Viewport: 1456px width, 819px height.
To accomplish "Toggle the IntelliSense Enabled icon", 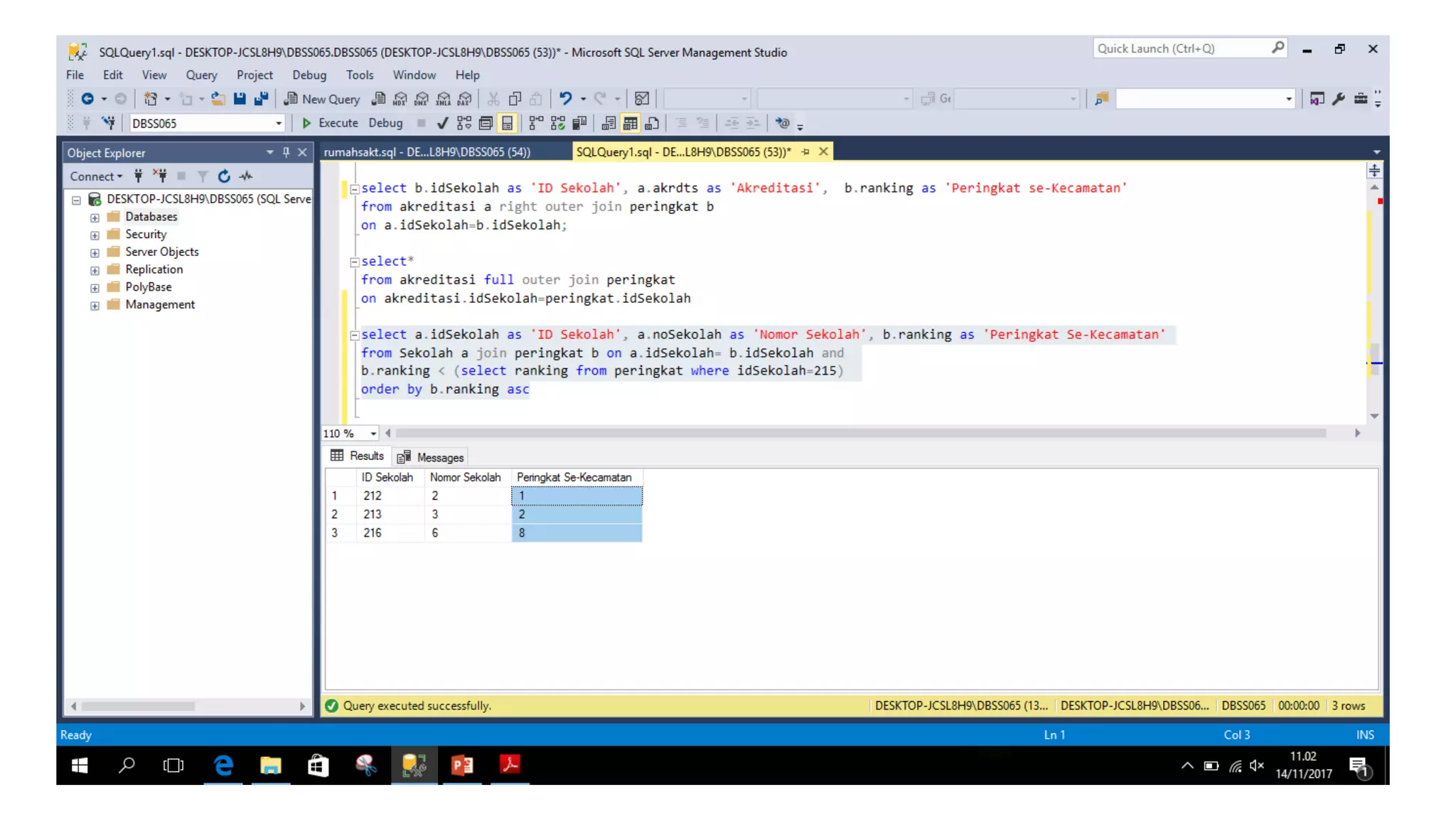I will point(507,123).
